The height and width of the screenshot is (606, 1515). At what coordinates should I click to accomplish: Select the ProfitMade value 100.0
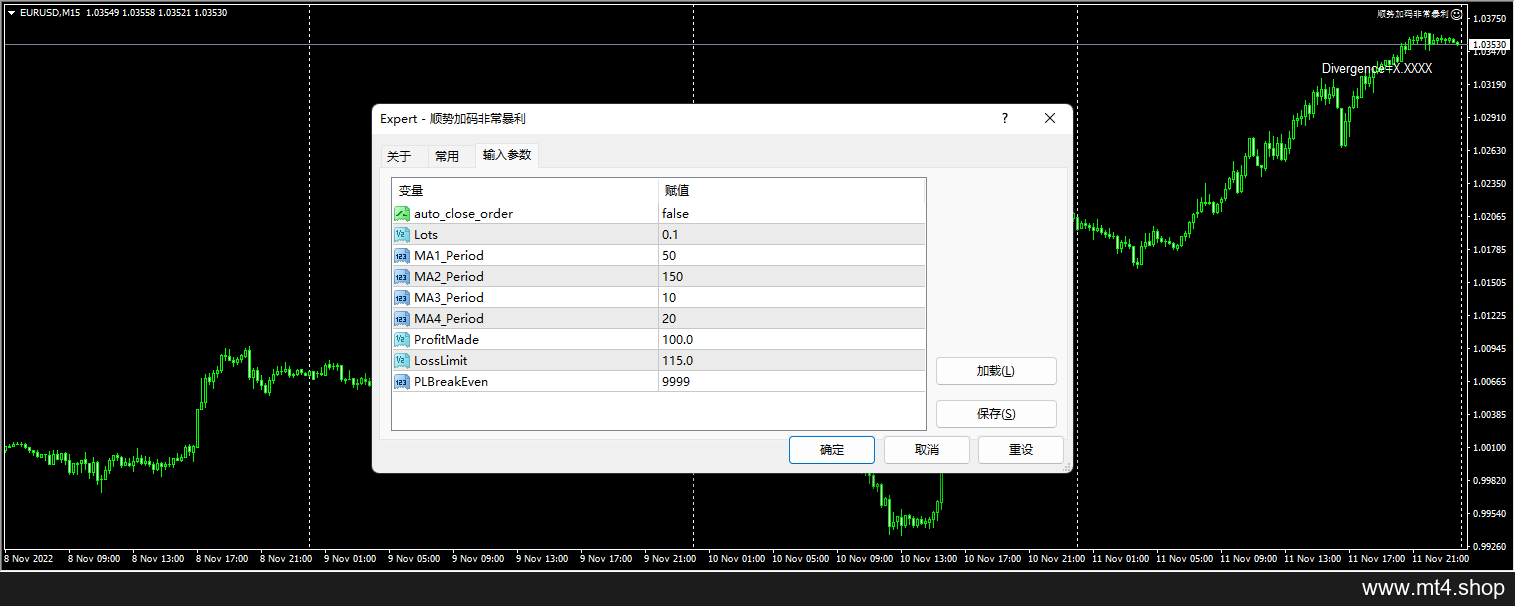(792, 339)
